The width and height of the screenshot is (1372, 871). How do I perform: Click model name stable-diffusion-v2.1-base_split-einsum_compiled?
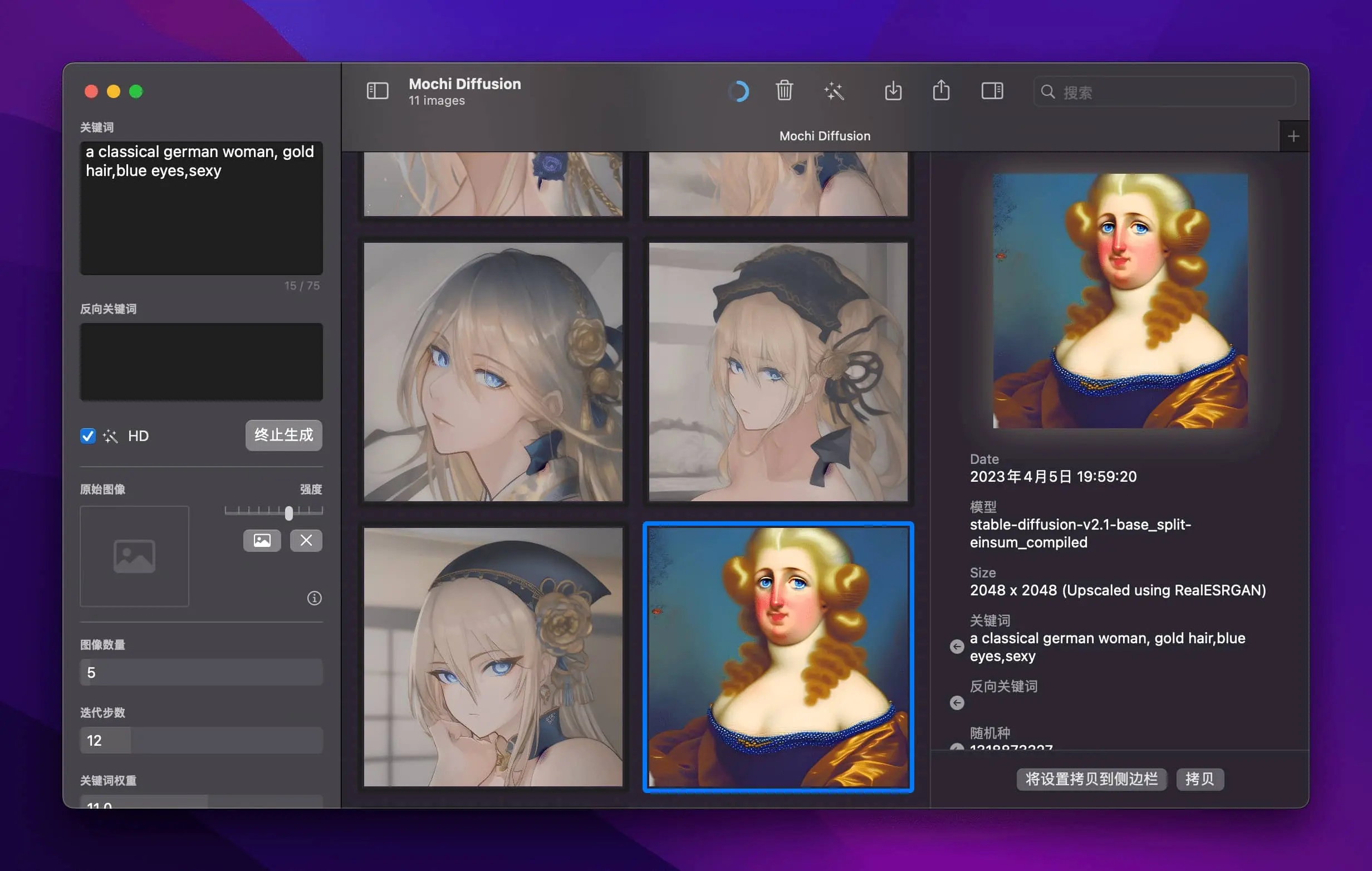click(1080, 533)
